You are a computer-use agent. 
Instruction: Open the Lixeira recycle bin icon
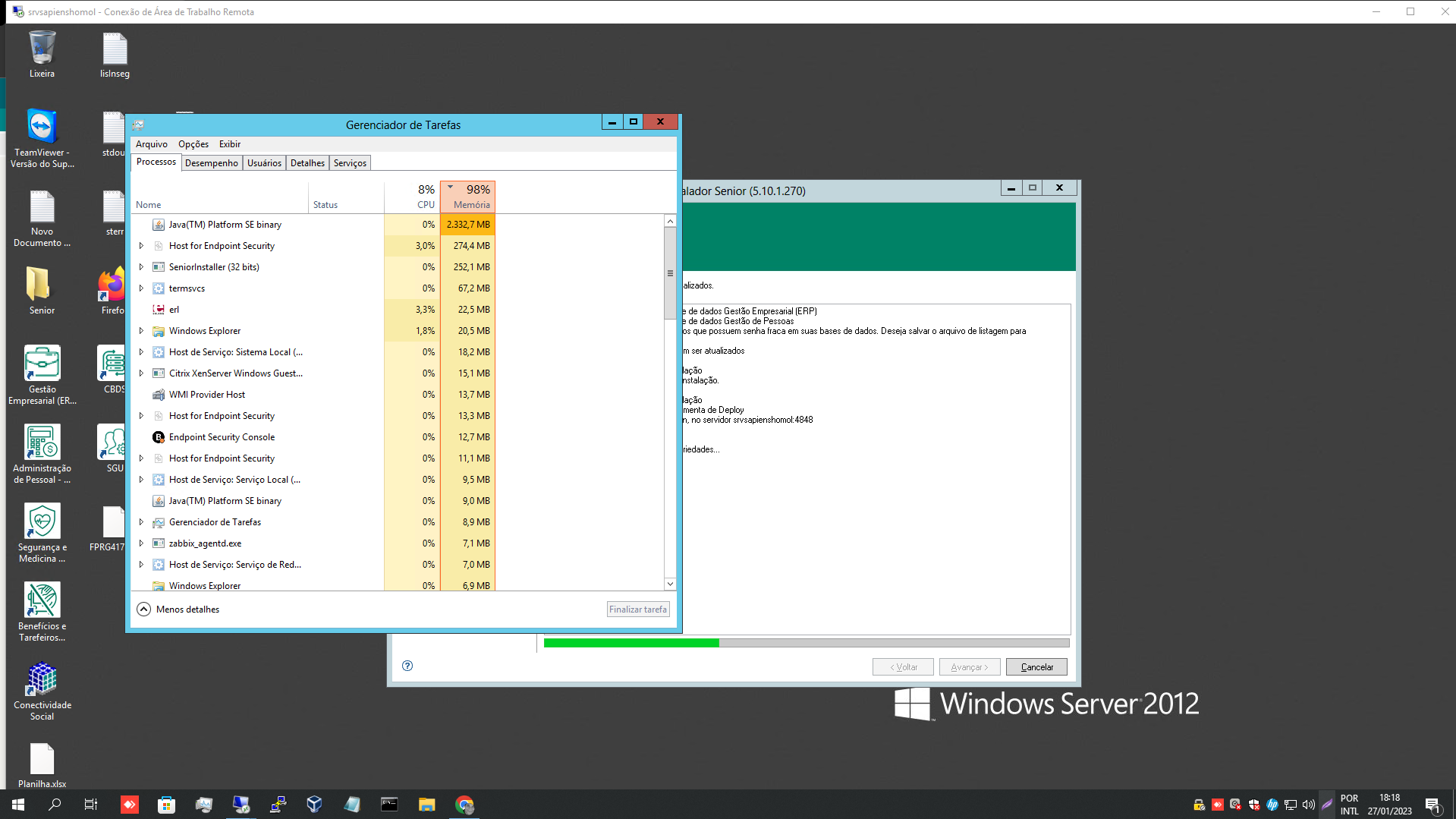(42, 53)
